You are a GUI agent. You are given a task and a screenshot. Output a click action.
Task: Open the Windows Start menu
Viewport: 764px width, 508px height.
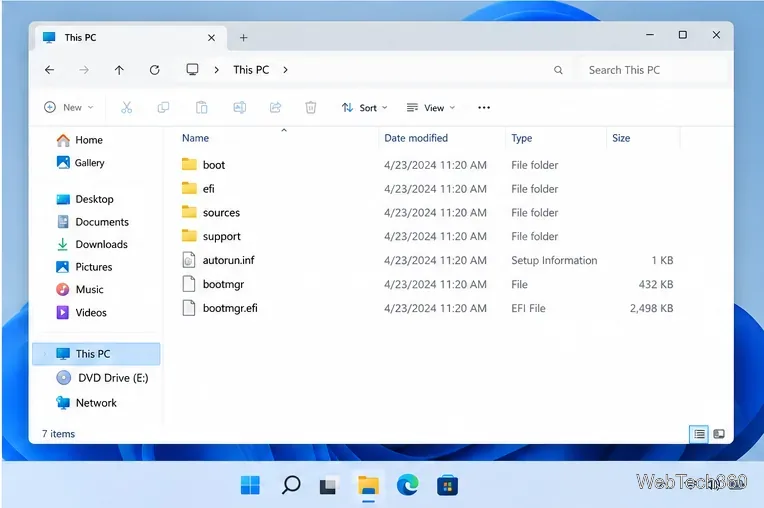(250, 485)
